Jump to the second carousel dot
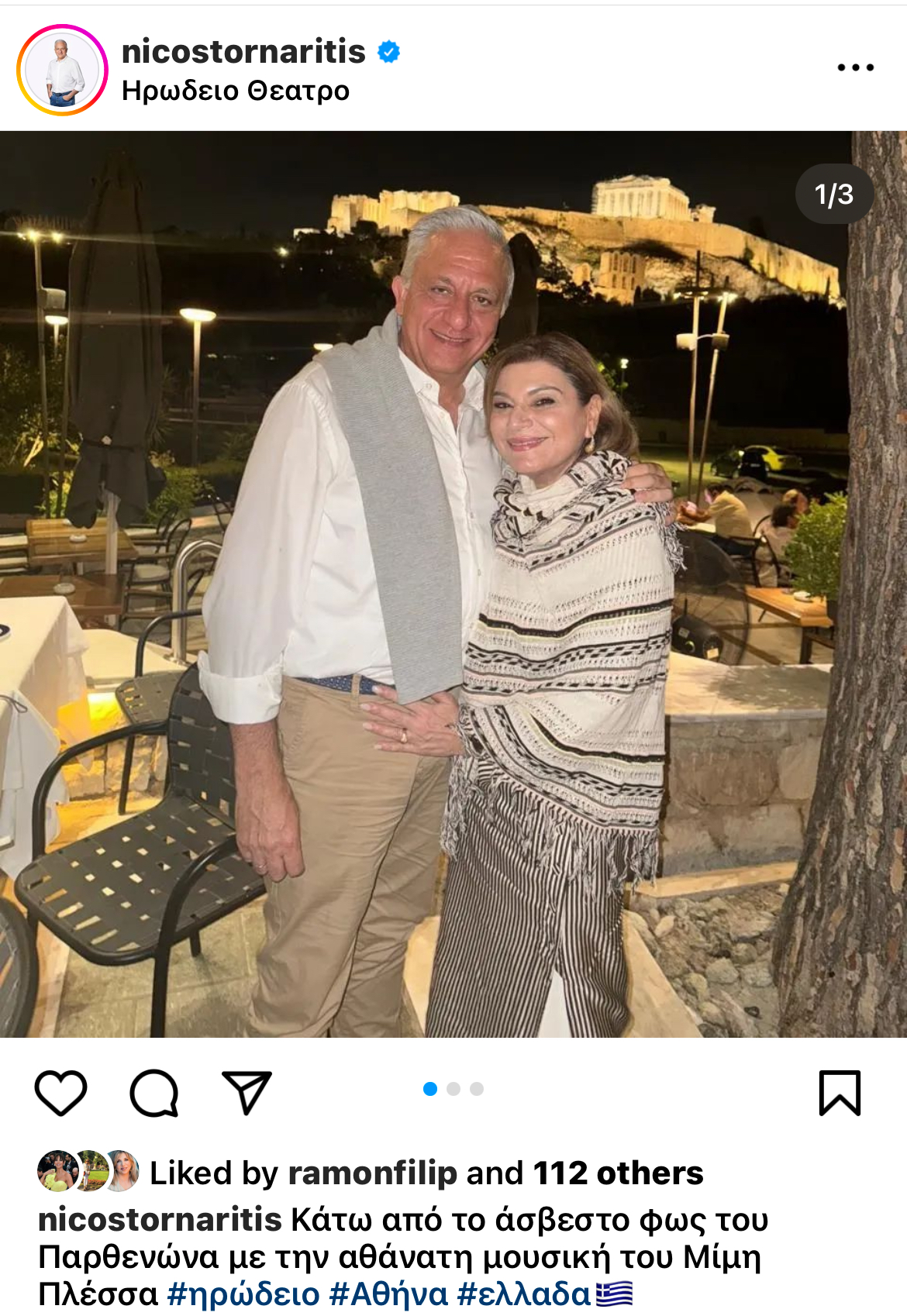The image size is (907, 1316). click(x=453, y=1089)
